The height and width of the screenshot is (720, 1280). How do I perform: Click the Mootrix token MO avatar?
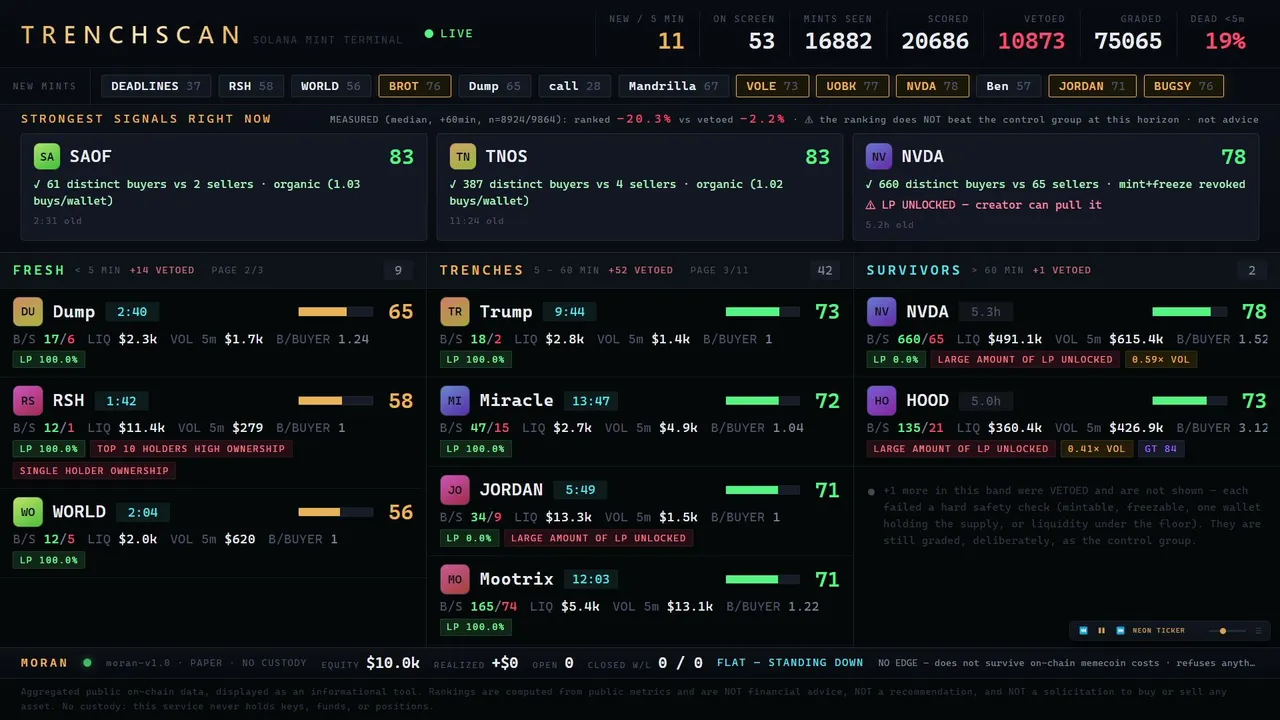455,579
